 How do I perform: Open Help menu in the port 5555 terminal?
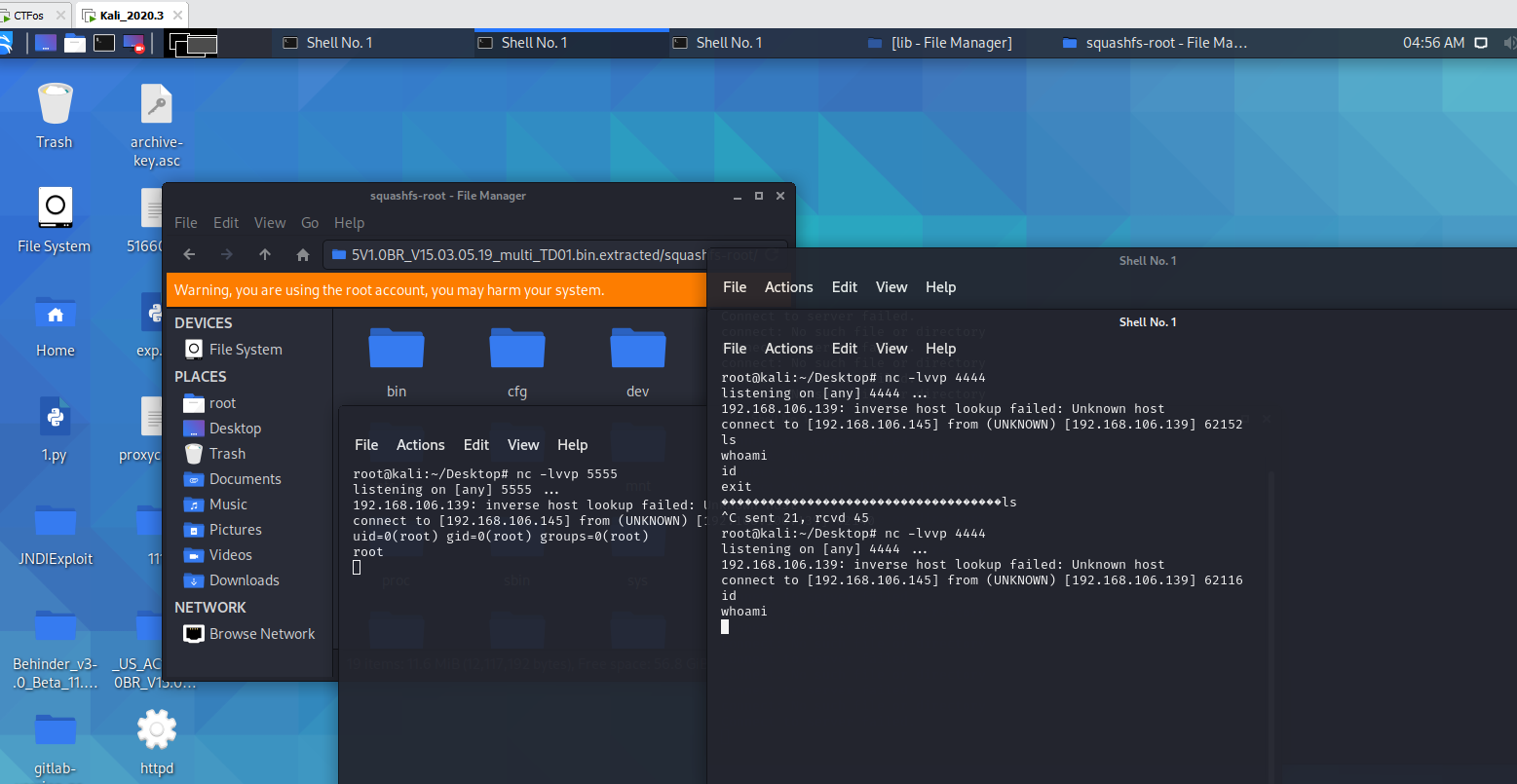click(x=573, y=445)
